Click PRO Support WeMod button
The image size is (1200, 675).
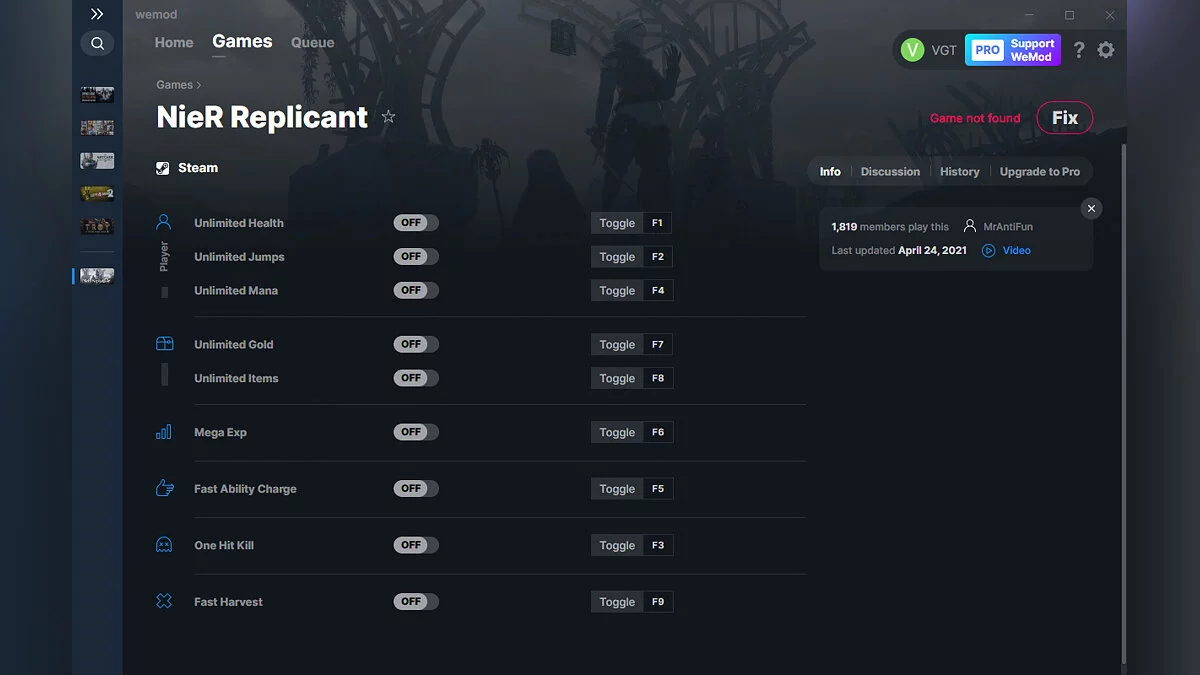tap(1013, 50)
